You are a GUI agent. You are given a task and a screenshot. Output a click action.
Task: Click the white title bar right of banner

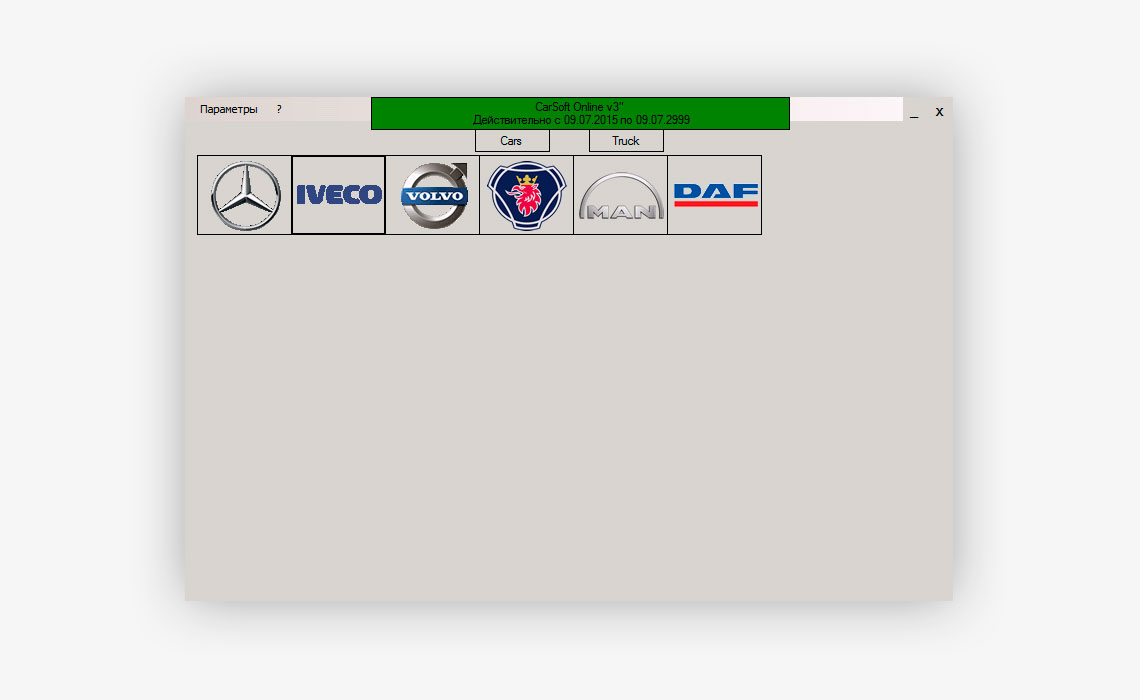click(x=845, y=109)
